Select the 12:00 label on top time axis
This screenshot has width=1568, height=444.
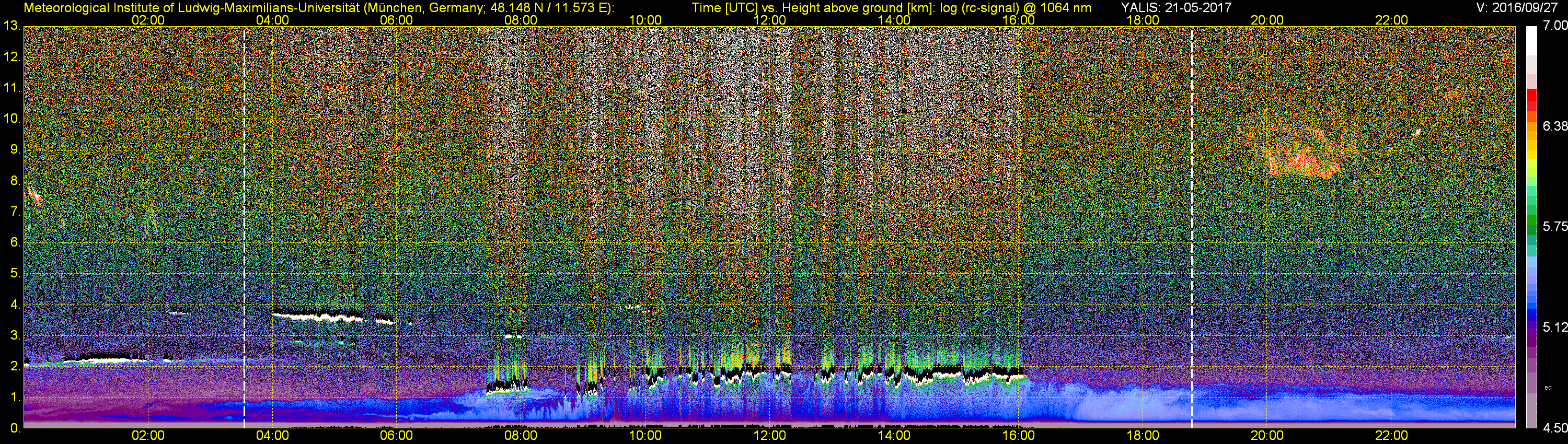pos(769,20)
